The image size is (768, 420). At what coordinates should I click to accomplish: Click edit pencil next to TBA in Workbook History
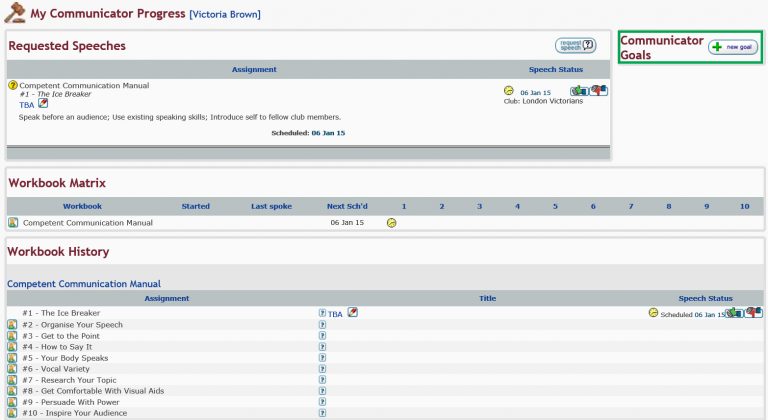pos(352,313)
